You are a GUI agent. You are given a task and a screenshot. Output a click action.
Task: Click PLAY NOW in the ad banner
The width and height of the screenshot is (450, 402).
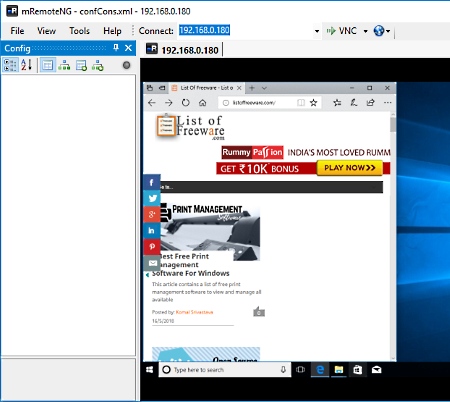[x=349, y=168]
